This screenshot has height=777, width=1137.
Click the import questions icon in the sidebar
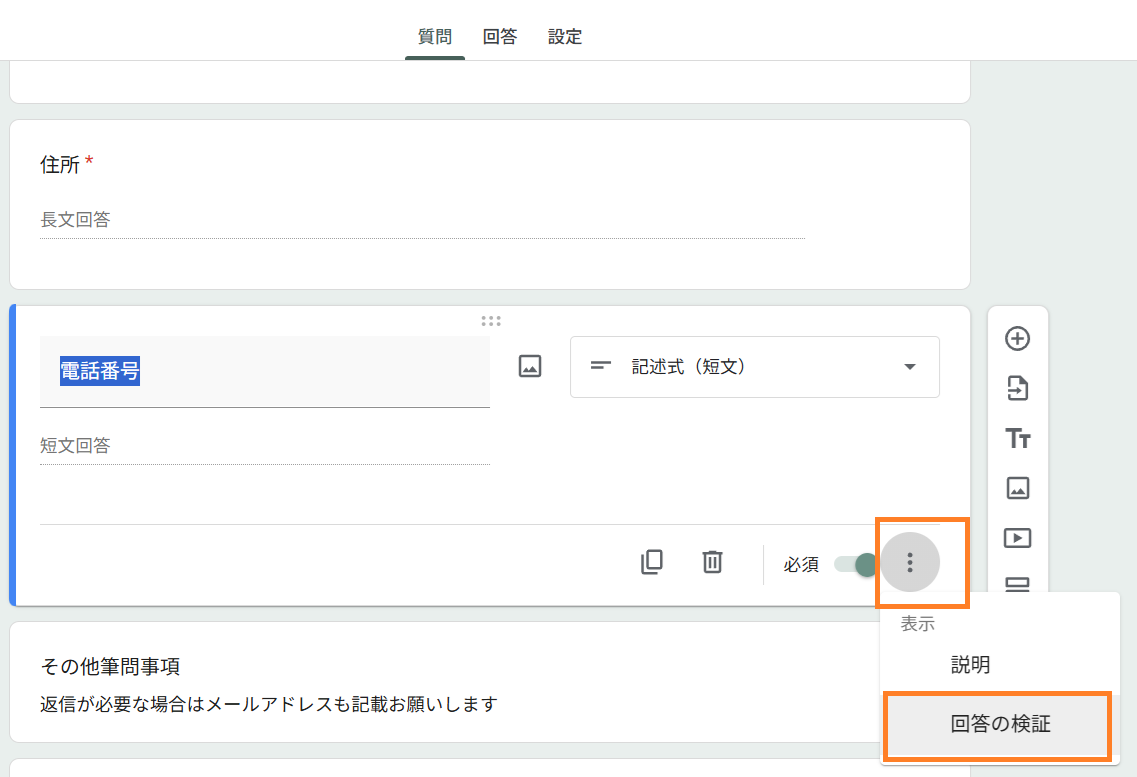[x=1017, y=389]
